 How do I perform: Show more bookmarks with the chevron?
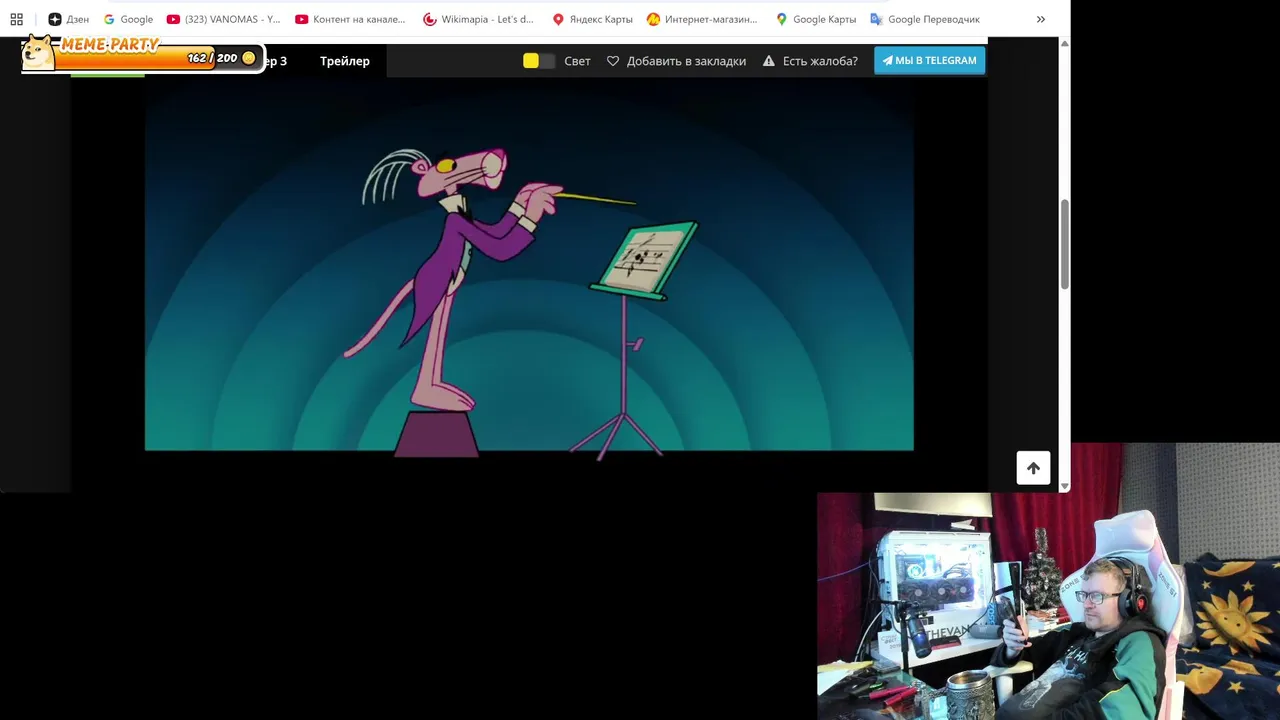coord(1040,19)
